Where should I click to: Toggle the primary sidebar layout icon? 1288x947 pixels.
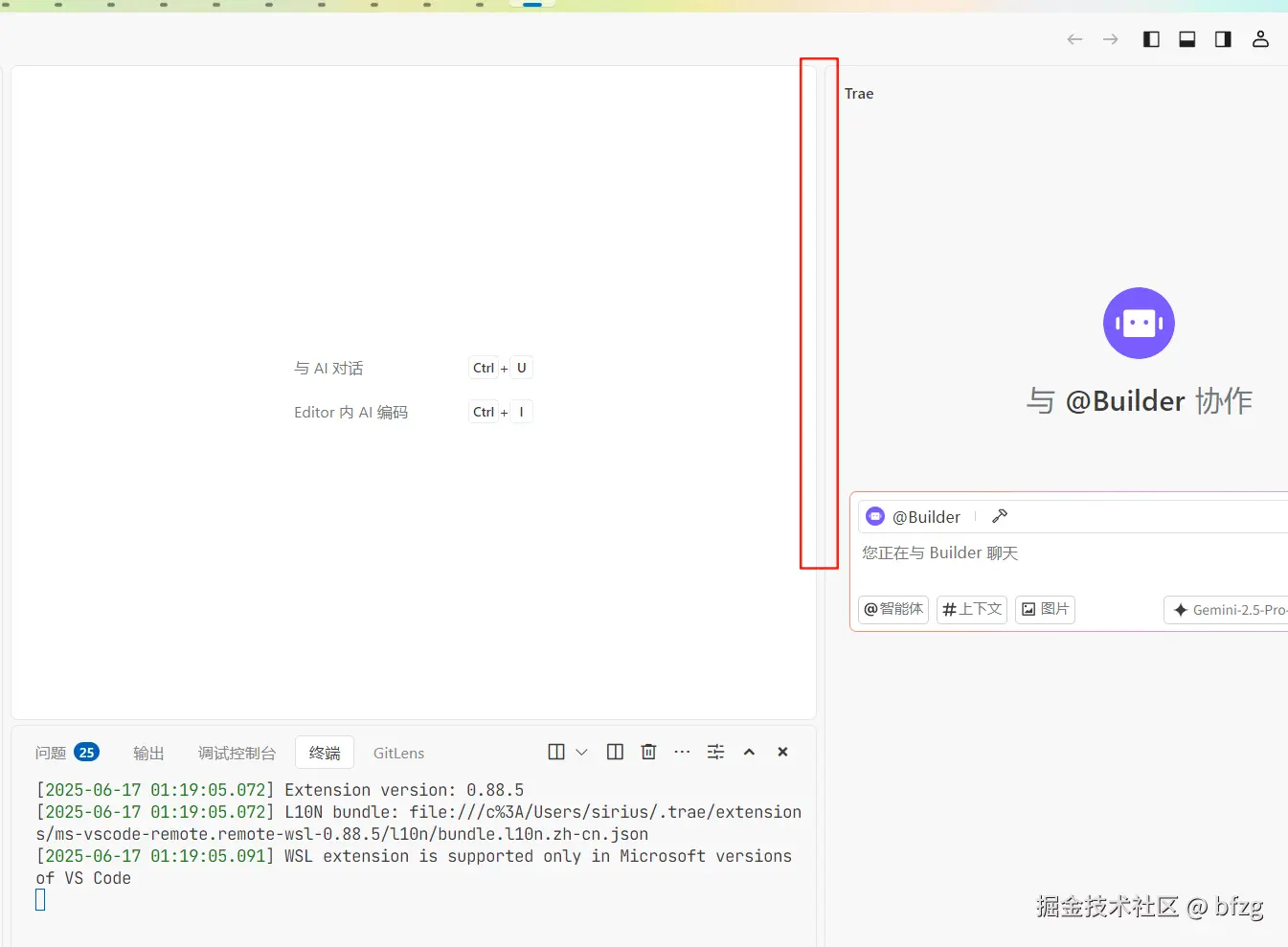pyautogui.click(x=1151, y=39)
